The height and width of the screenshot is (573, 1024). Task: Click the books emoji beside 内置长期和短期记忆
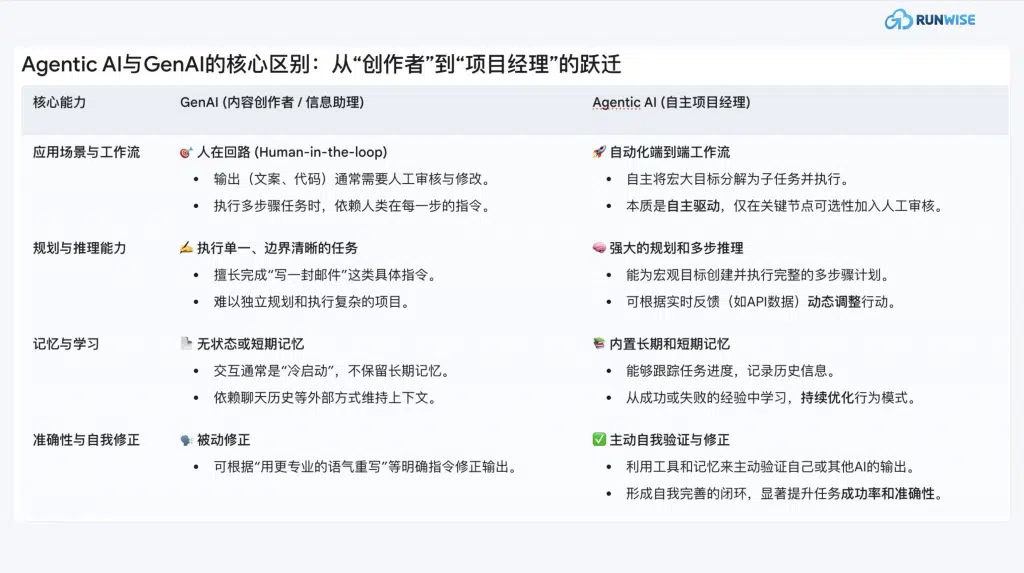[x=599, y=344]
